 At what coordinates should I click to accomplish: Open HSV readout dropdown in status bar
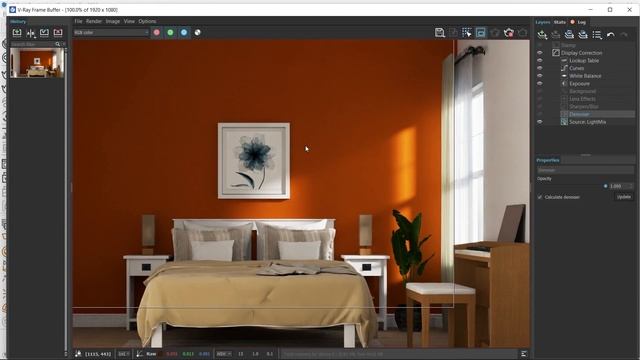[x=224, y=354]
